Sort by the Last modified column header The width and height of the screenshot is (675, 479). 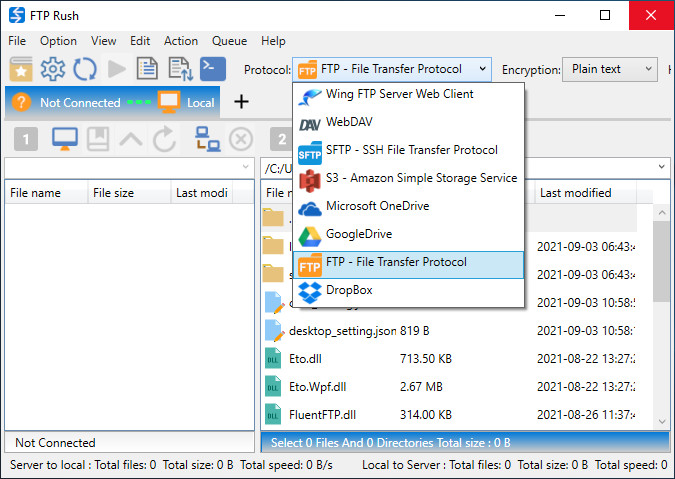(575, 193)
